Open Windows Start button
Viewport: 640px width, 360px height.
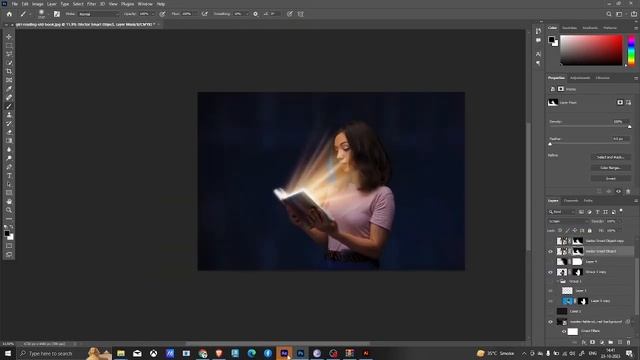8,353
